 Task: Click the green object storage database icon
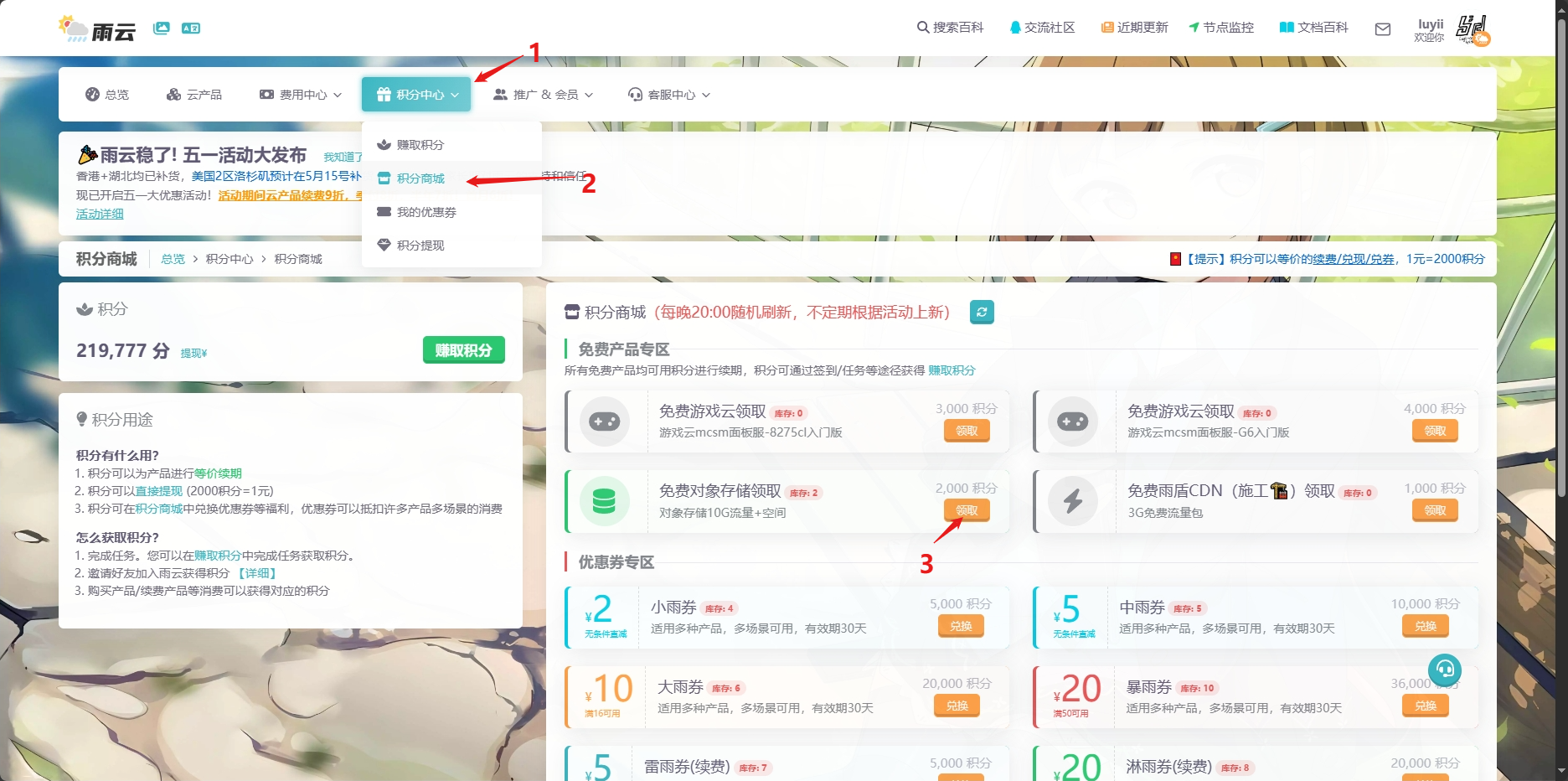pos(604,501)
